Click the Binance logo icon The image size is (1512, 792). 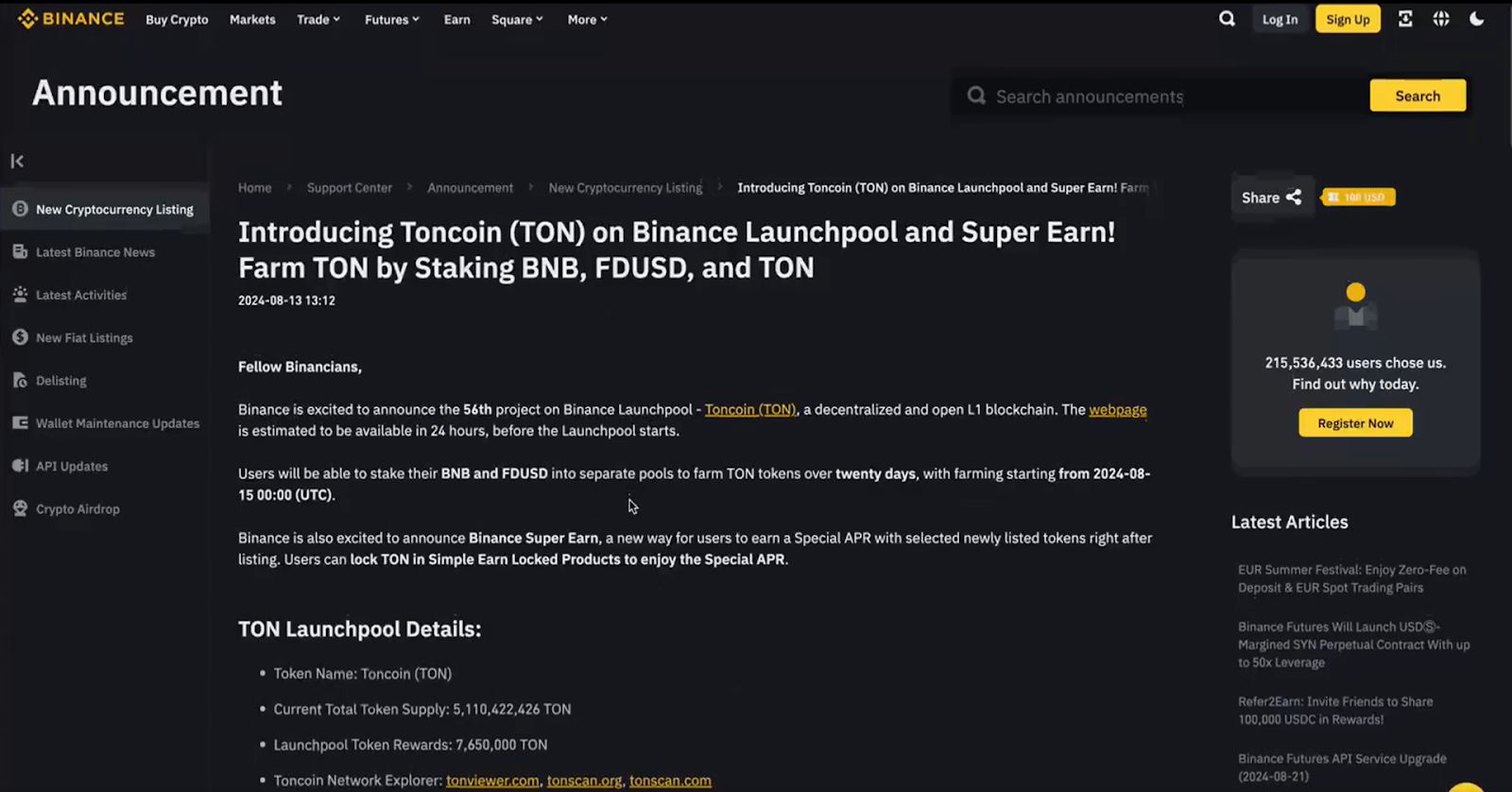tap(27, 19)
